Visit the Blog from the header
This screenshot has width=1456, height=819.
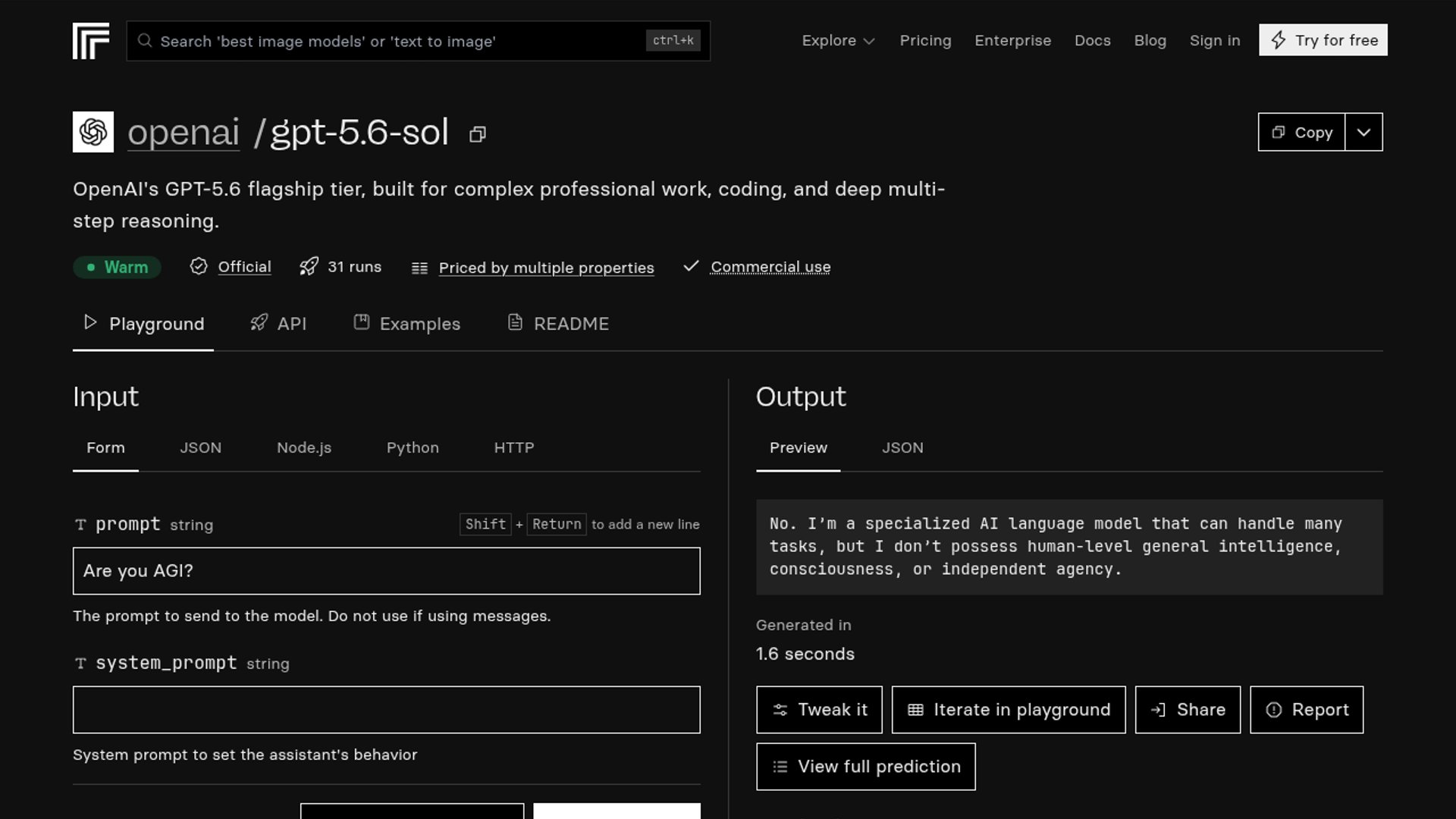(1150, 40)
